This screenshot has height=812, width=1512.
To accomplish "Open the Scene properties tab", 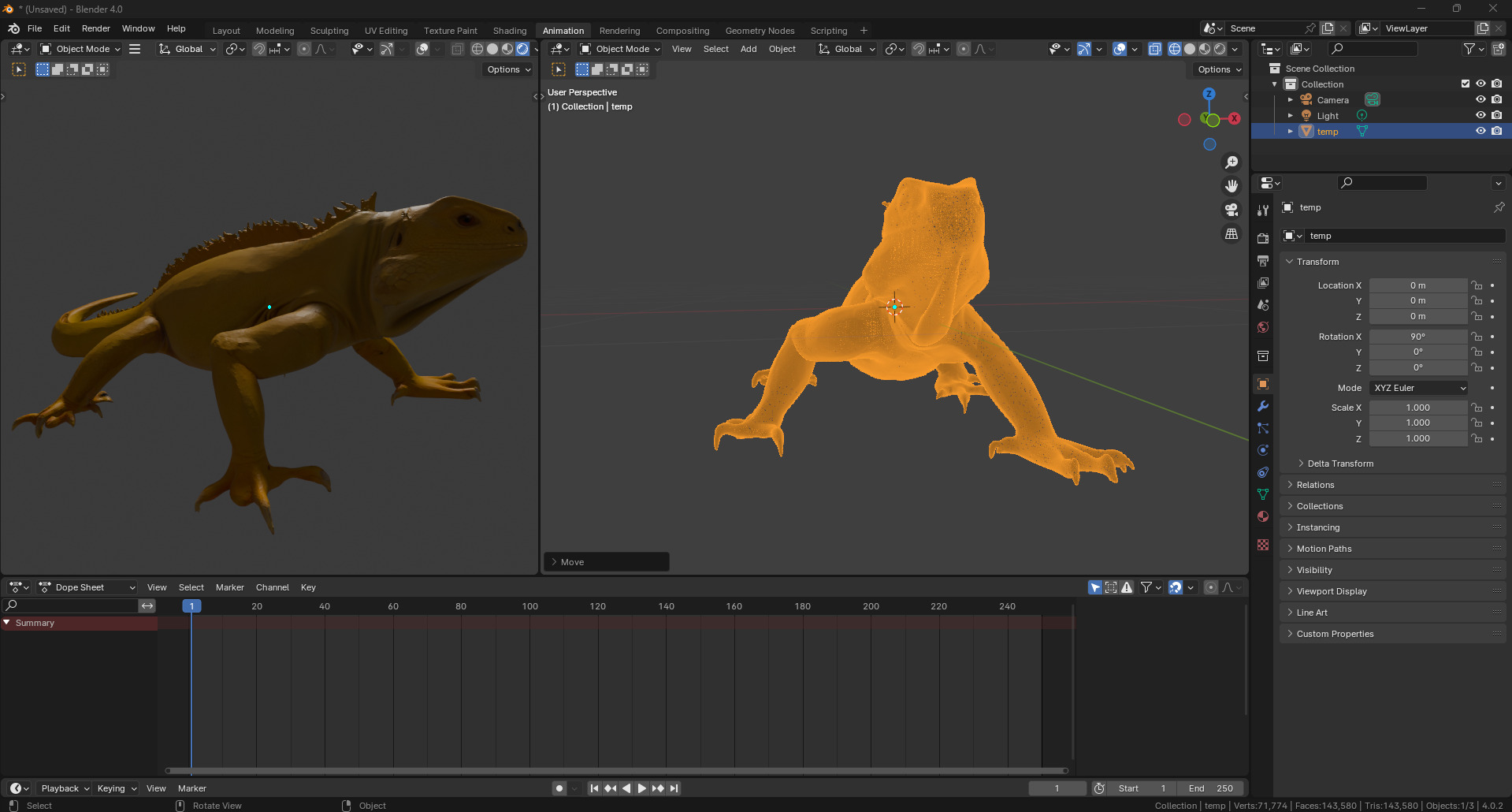I will point(1263,305).
